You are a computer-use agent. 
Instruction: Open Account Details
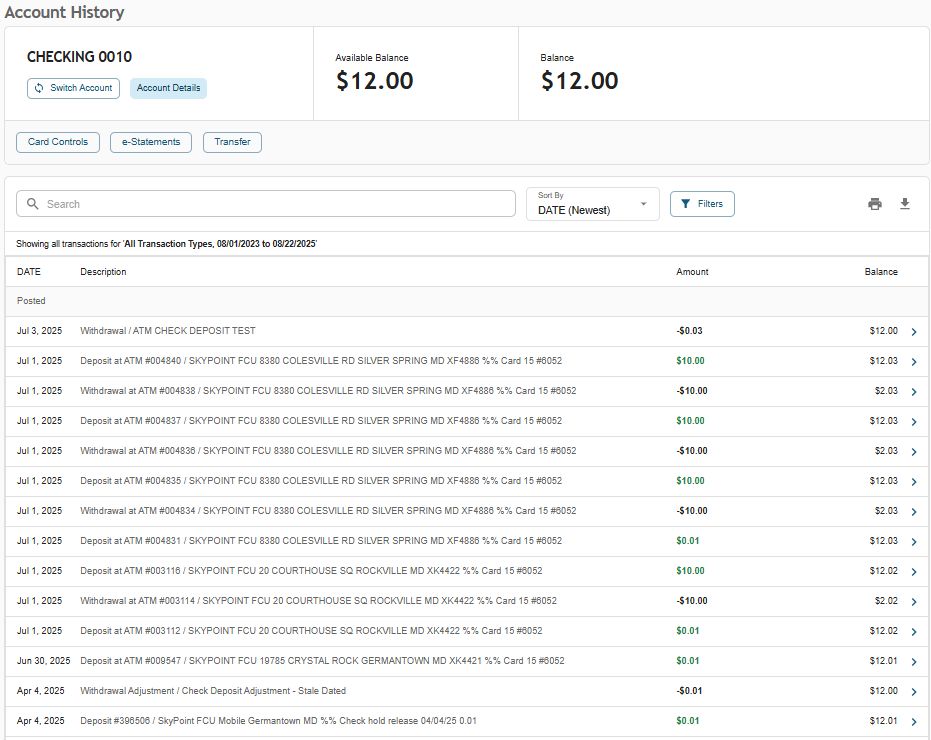click(x=168, y=88)
